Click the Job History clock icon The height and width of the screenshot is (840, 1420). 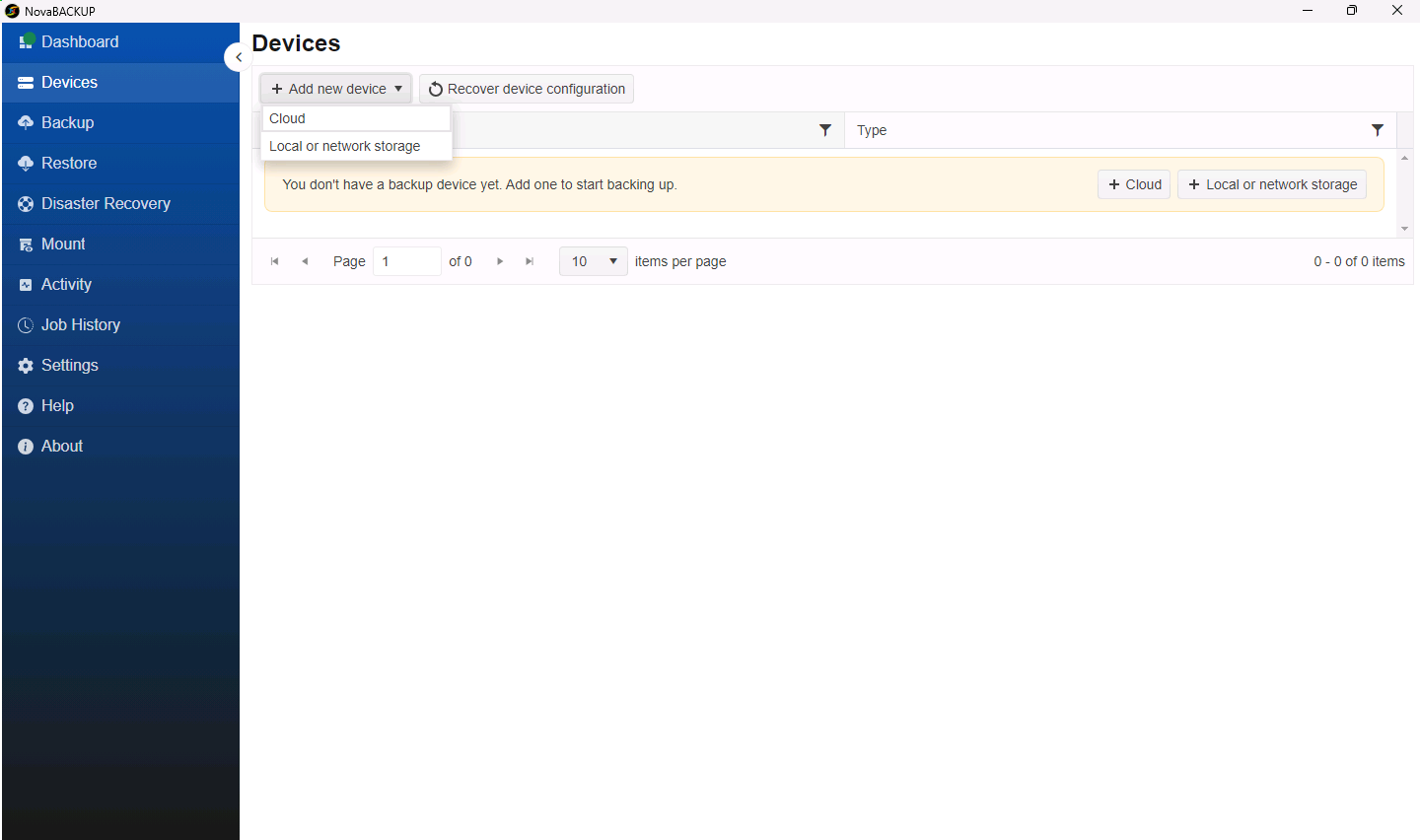(26, 325)
